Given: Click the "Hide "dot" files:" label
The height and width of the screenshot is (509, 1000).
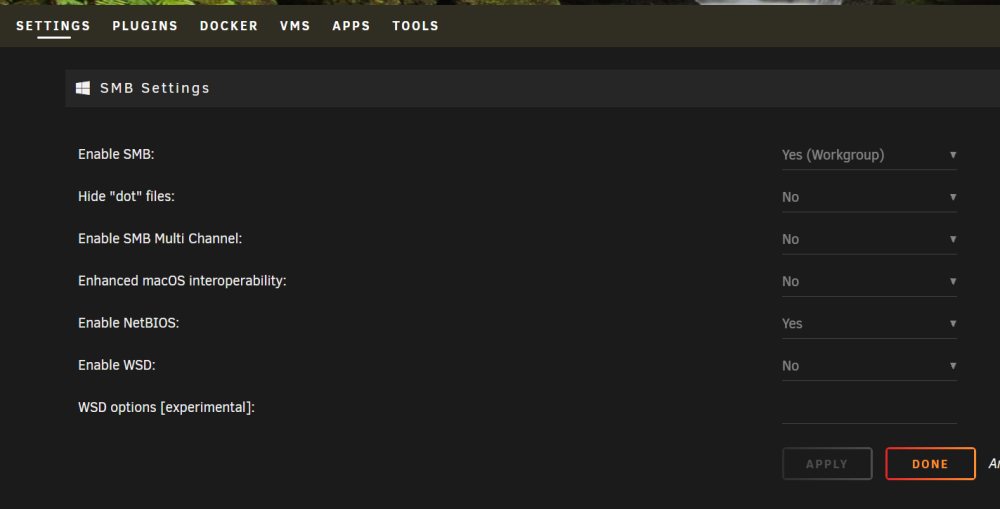Looking at the screenshot, I should pos(126,196).
